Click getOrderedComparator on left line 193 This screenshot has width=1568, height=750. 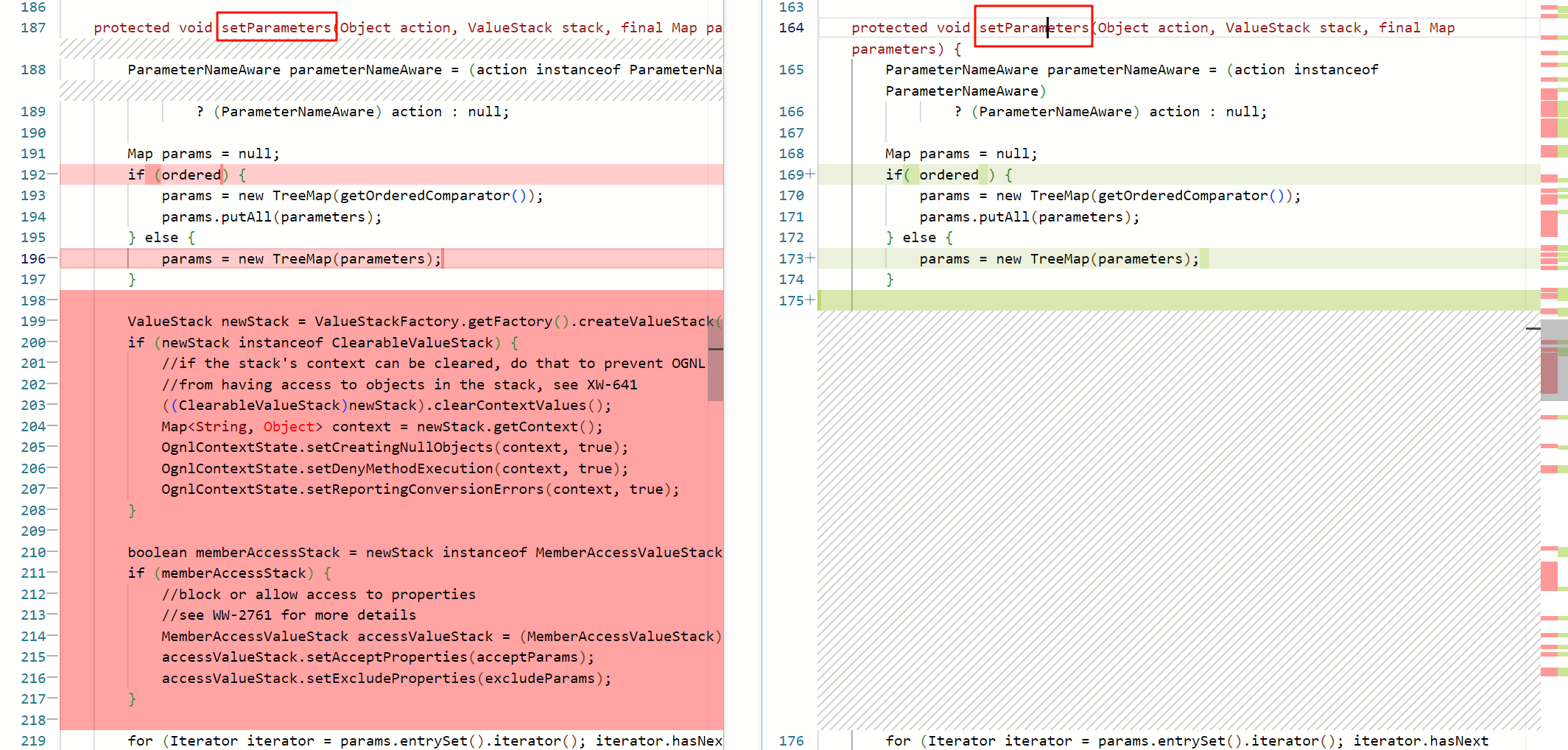point(425,195)
